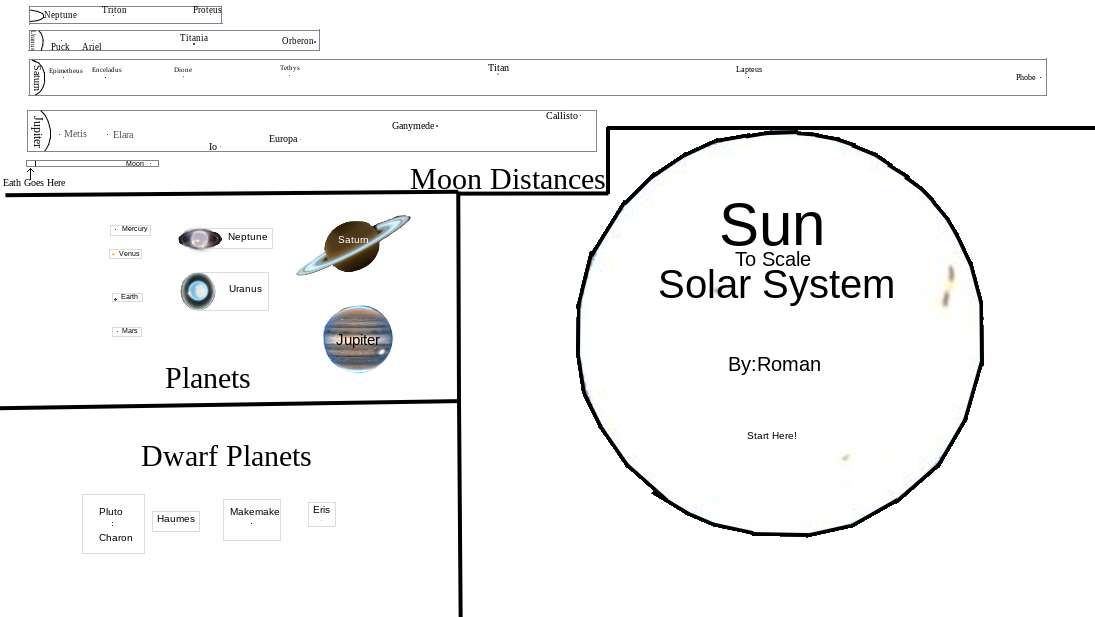Select the Uranus planet image
The width and height of the screenshot is (1095, 617).
(199, 290)
